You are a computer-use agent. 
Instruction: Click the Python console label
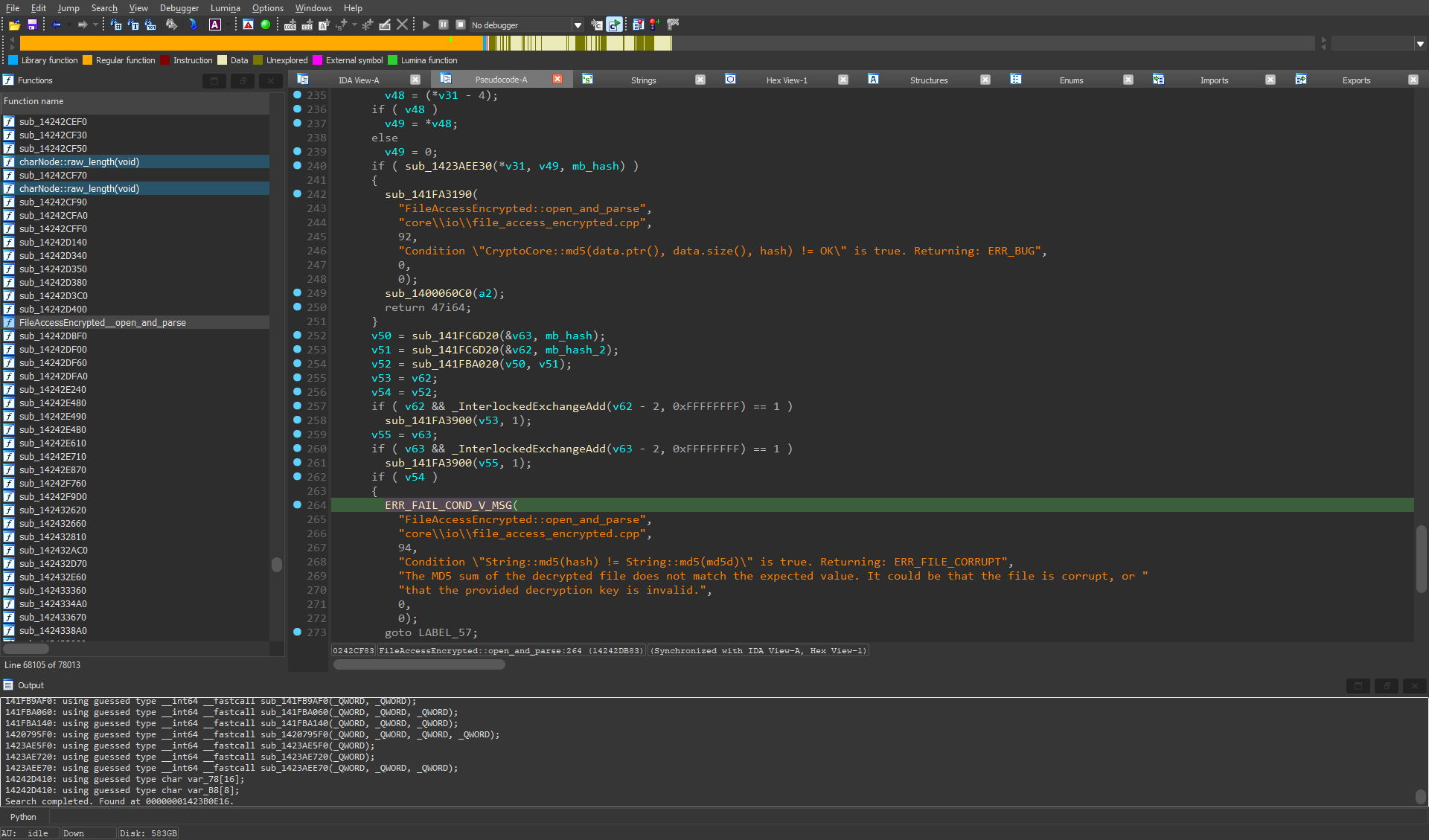tap(23, 817)
